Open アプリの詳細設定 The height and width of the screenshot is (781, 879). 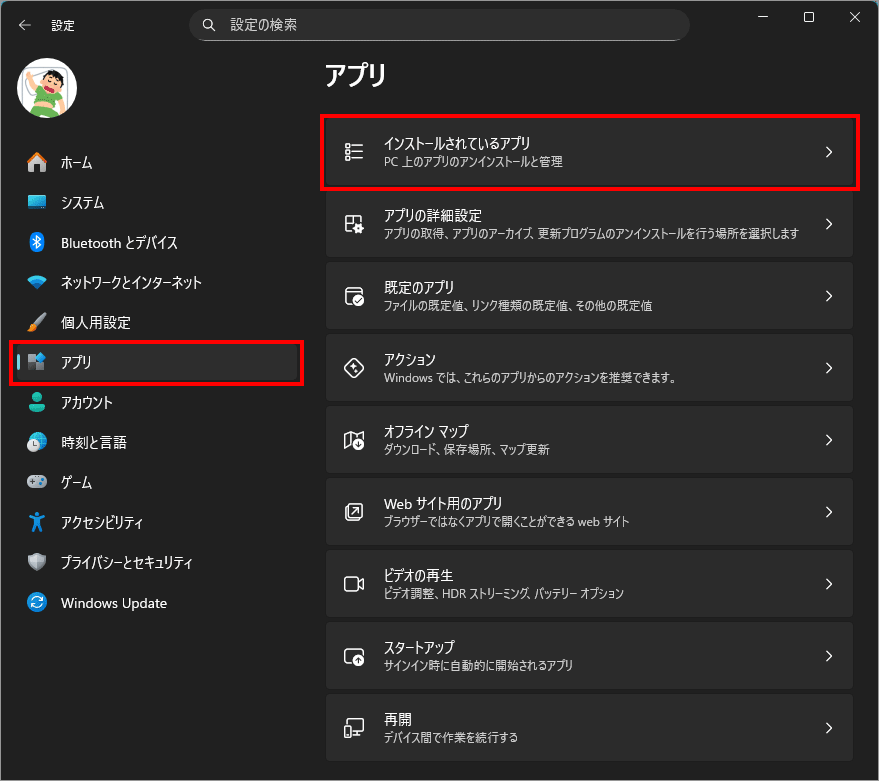(588, 224)
